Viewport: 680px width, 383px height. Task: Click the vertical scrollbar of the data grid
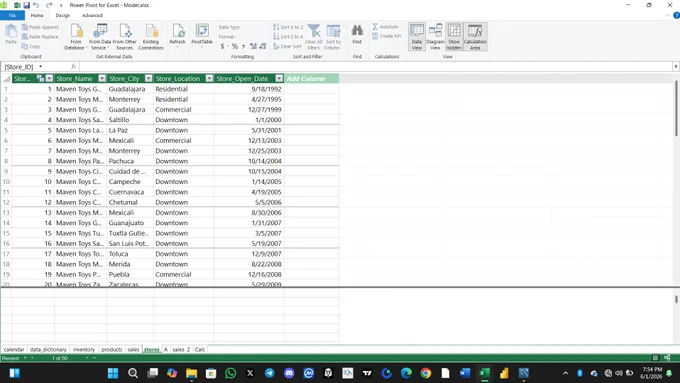(x=677, y=108)
